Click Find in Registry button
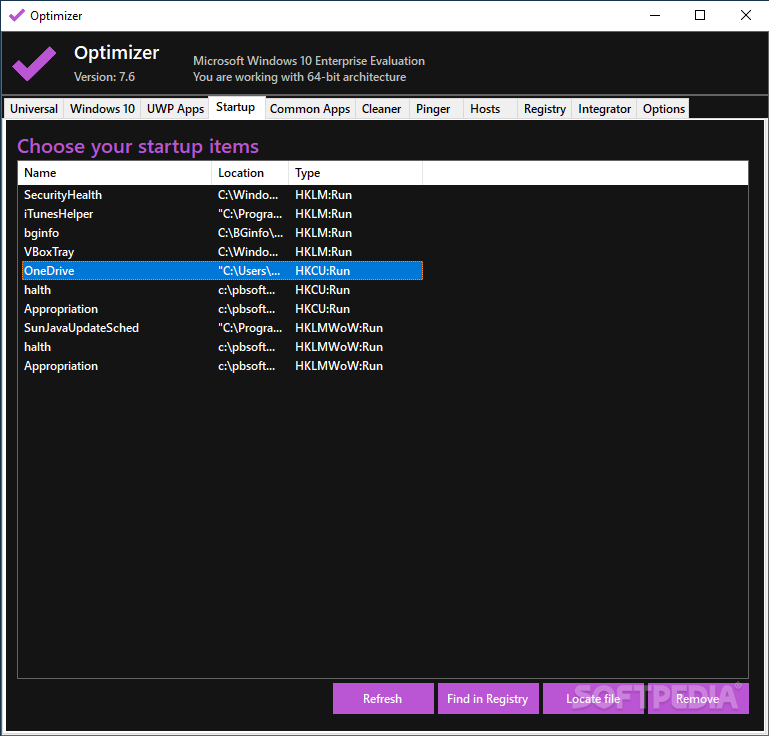Viewport: 769px width, 736px height. [488, 699]
